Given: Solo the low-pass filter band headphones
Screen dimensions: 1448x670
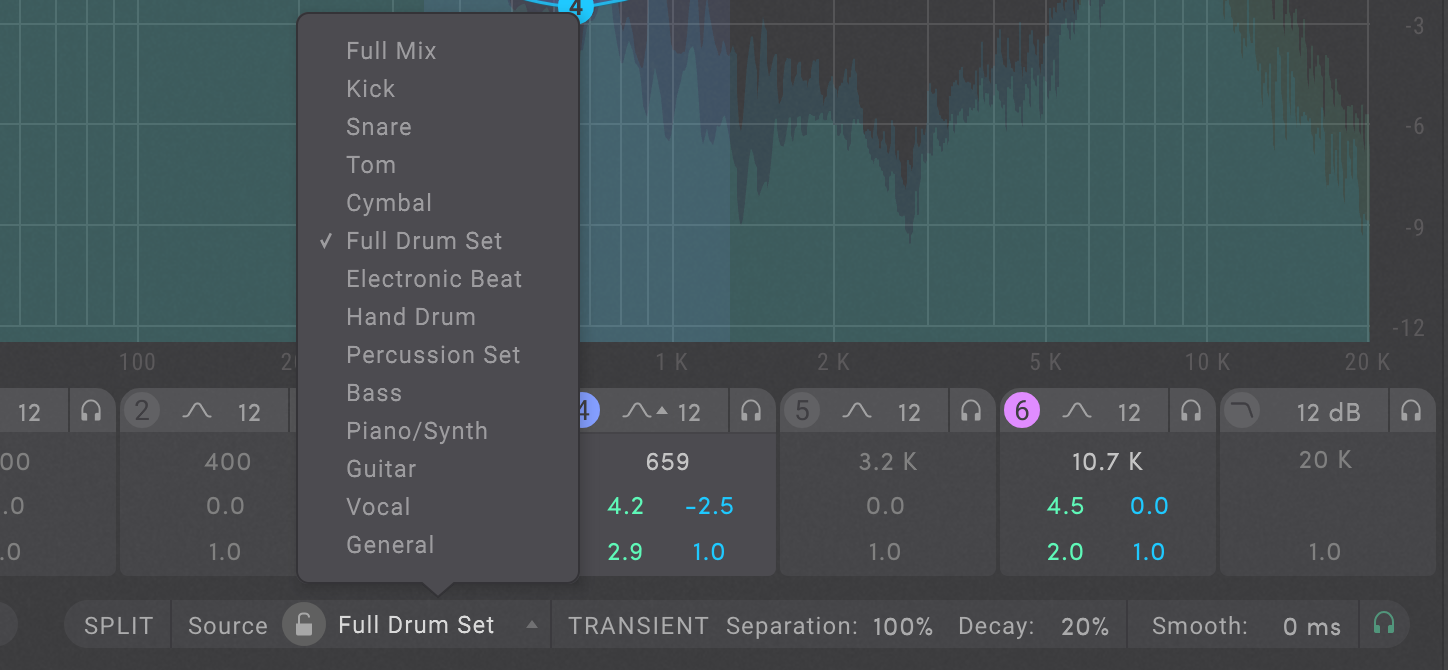Looking at the screenshot, I should (1411, 411).
